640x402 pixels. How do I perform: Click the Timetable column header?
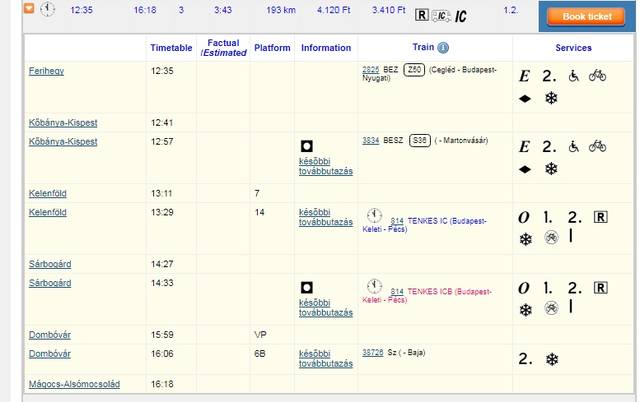click(x=170, y=48)
